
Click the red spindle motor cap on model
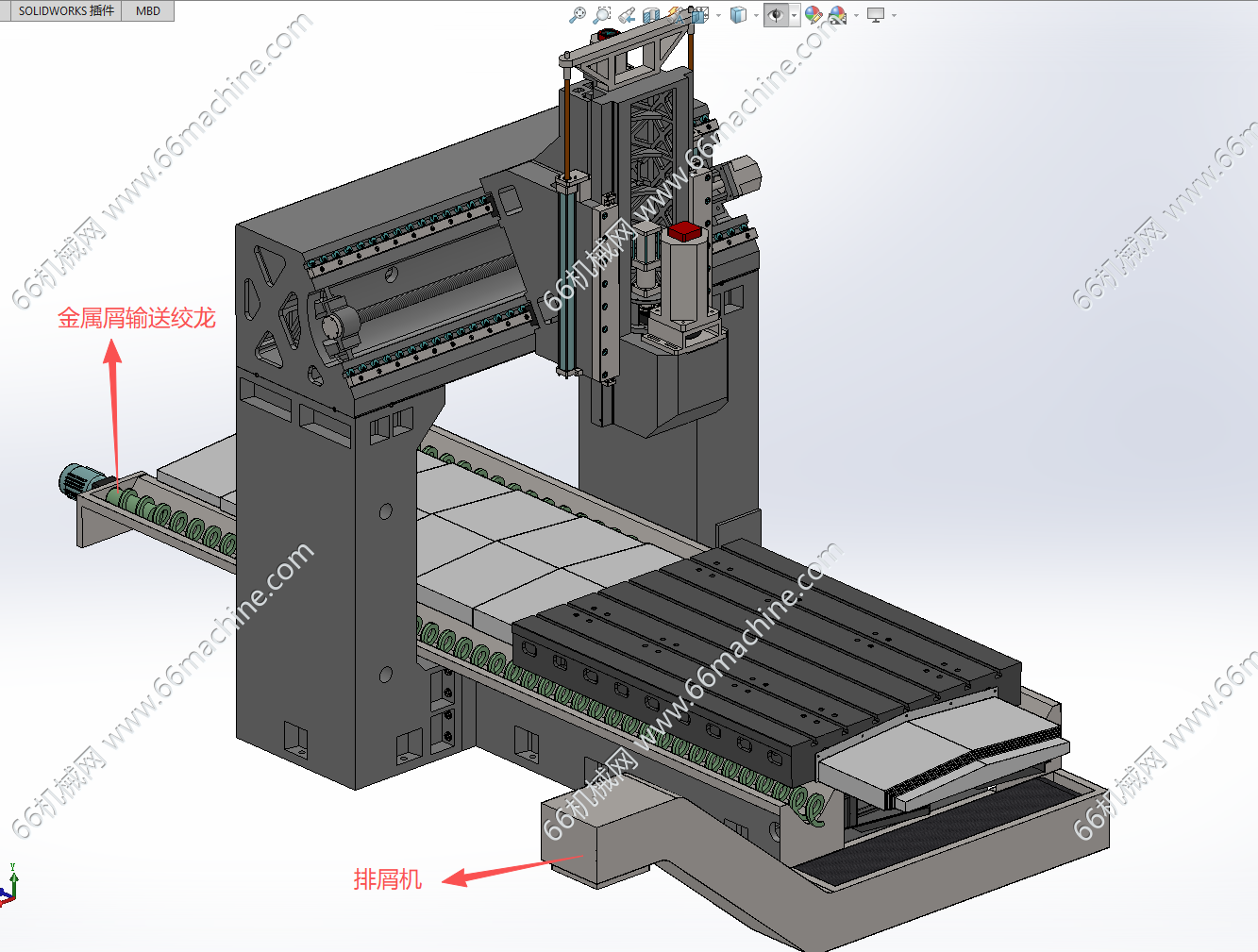click(684, 231)
